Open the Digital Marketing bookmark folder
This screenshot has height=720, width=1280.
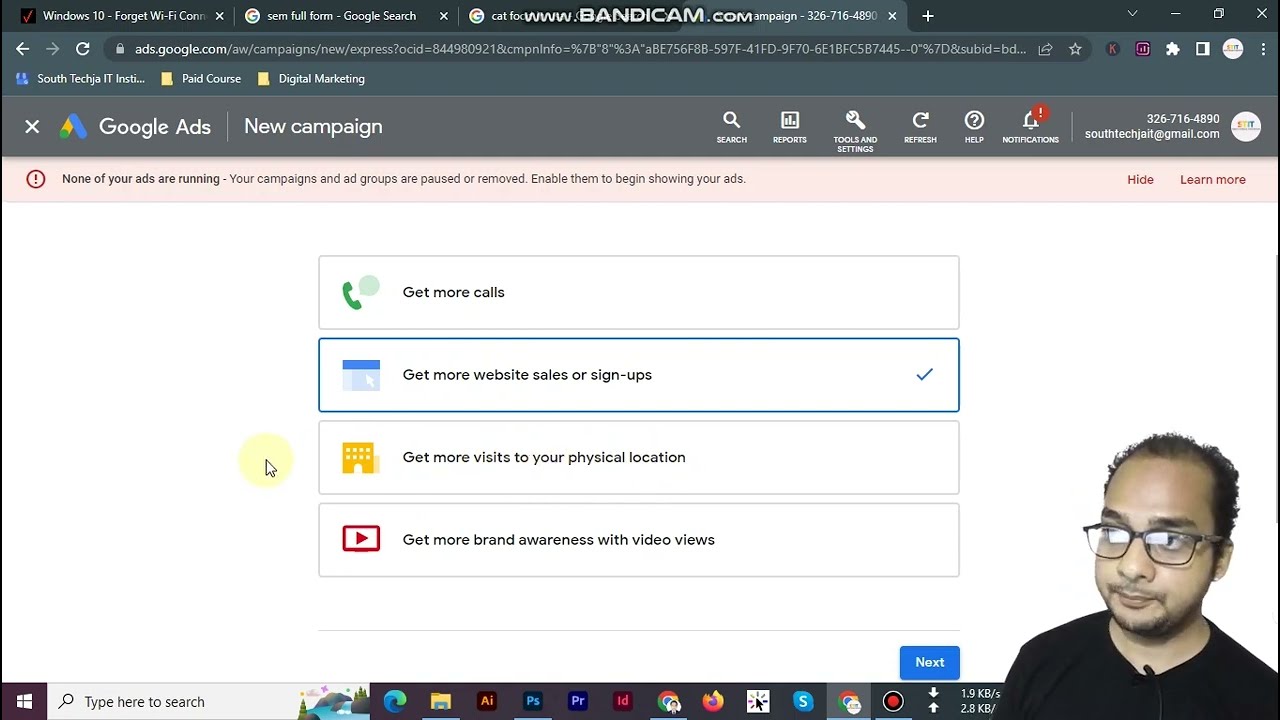pos(320,78)
